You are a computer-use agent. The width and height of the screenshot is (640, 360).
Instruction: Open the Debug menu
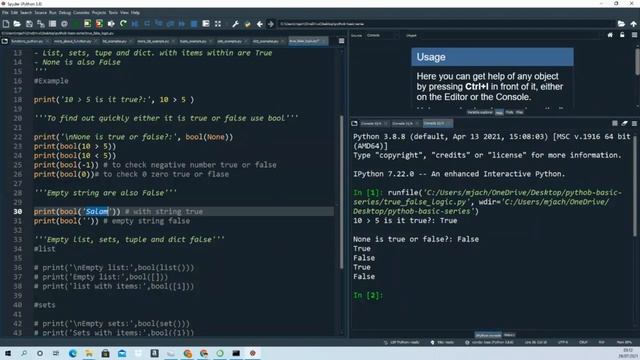(64, 13)
